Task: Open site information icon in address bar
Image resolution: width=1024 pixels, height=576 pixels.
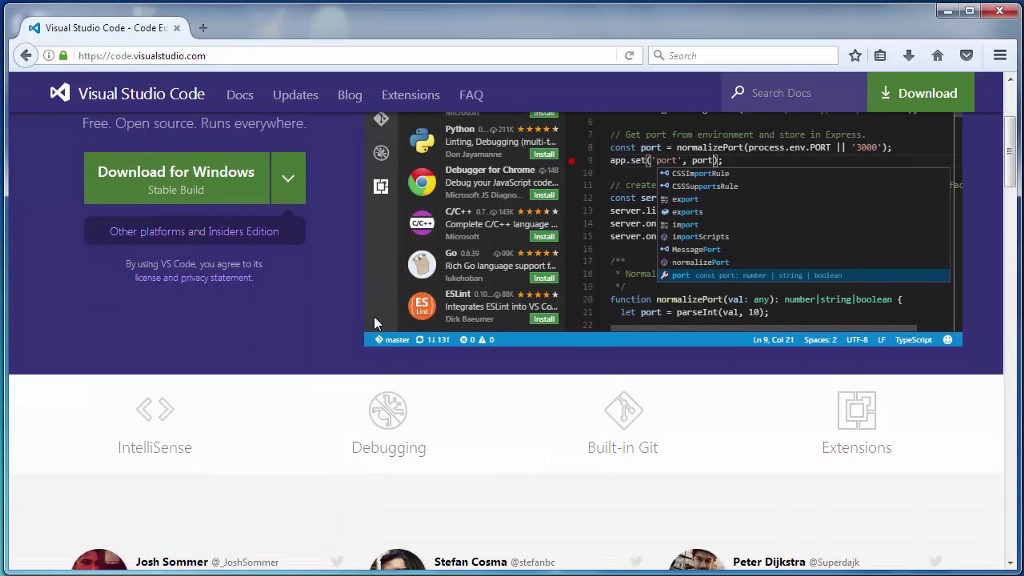Action: pos(49,56)
